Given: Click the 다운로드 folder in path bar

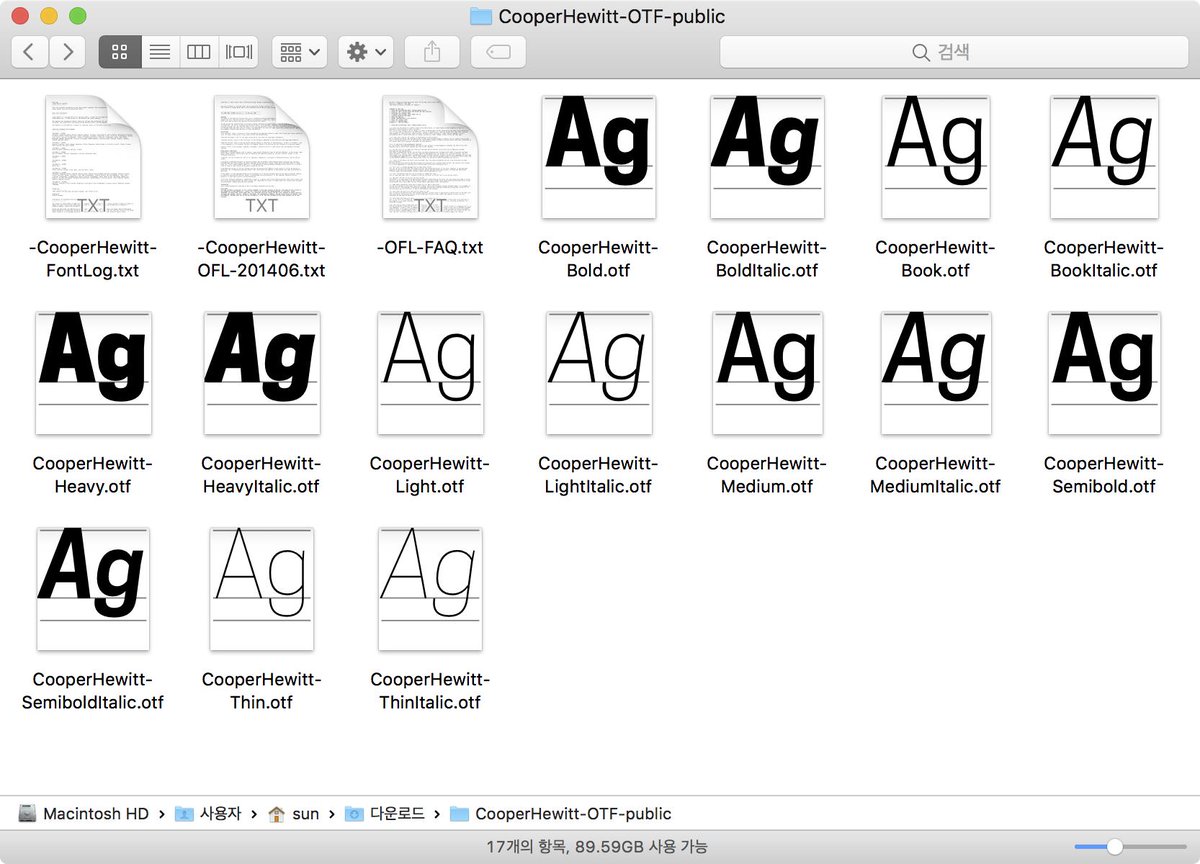Looking at the screenshot, I should pyautogui.click(x=385, y=814).
